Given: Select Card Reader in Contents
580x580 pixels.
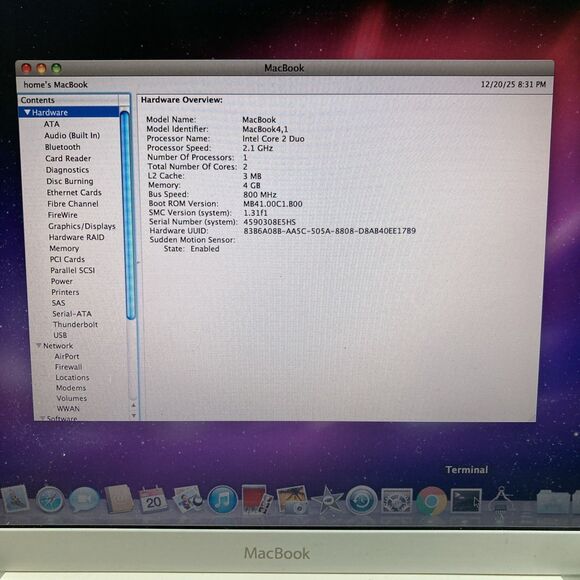Looking at the screenshot, I should point(68,159).
